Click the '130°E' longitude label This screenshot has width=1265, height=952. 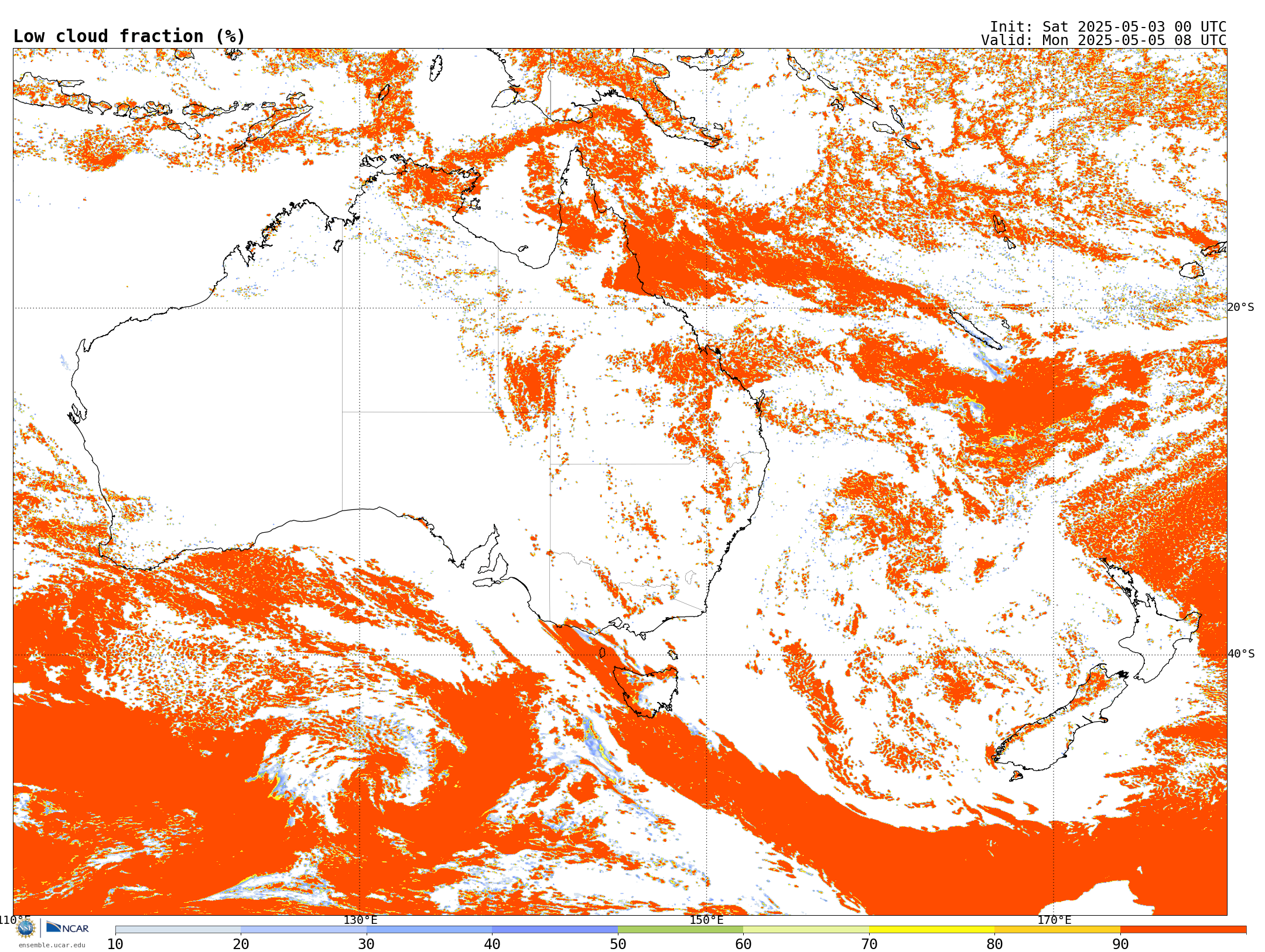click(360, 920)
